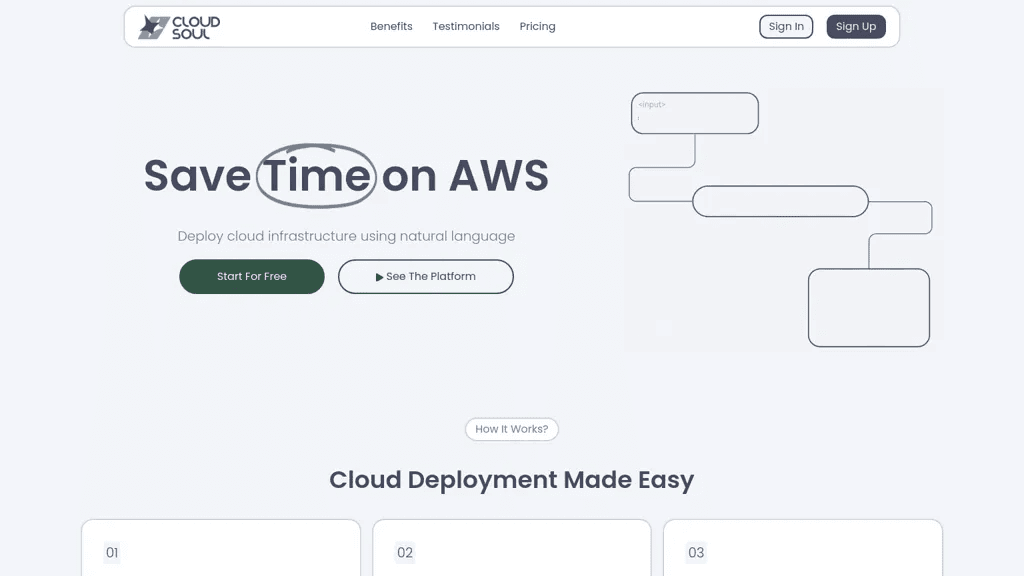
Task: Go to the Testimonials section link
Action: coord(466,26)
